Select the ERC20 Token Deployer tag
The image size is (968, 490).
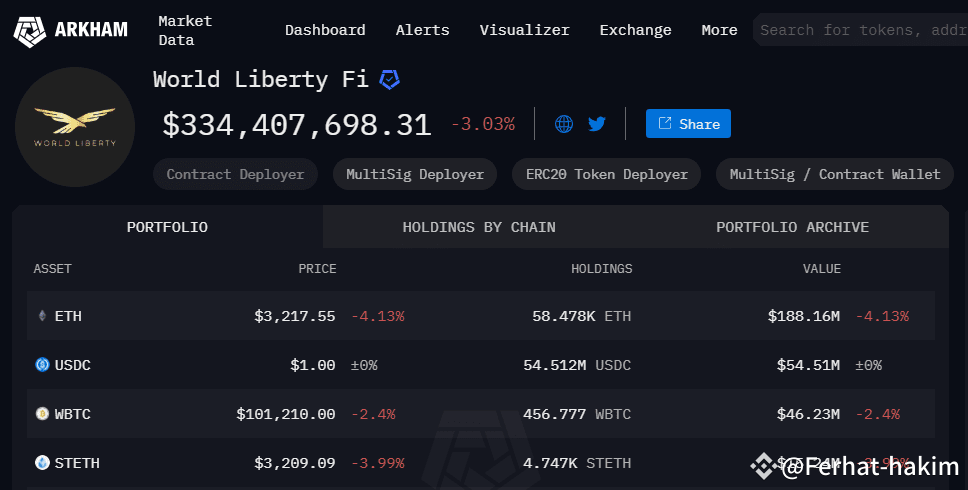coord(607,175)
